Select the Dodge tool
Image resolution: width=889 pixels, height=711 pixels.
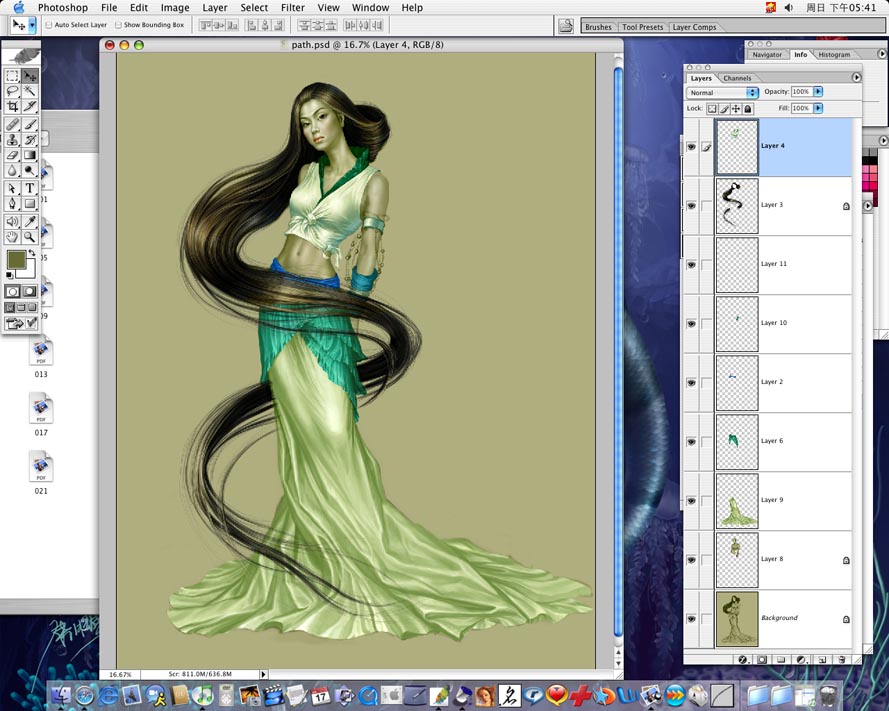click(x=30, y=170)
